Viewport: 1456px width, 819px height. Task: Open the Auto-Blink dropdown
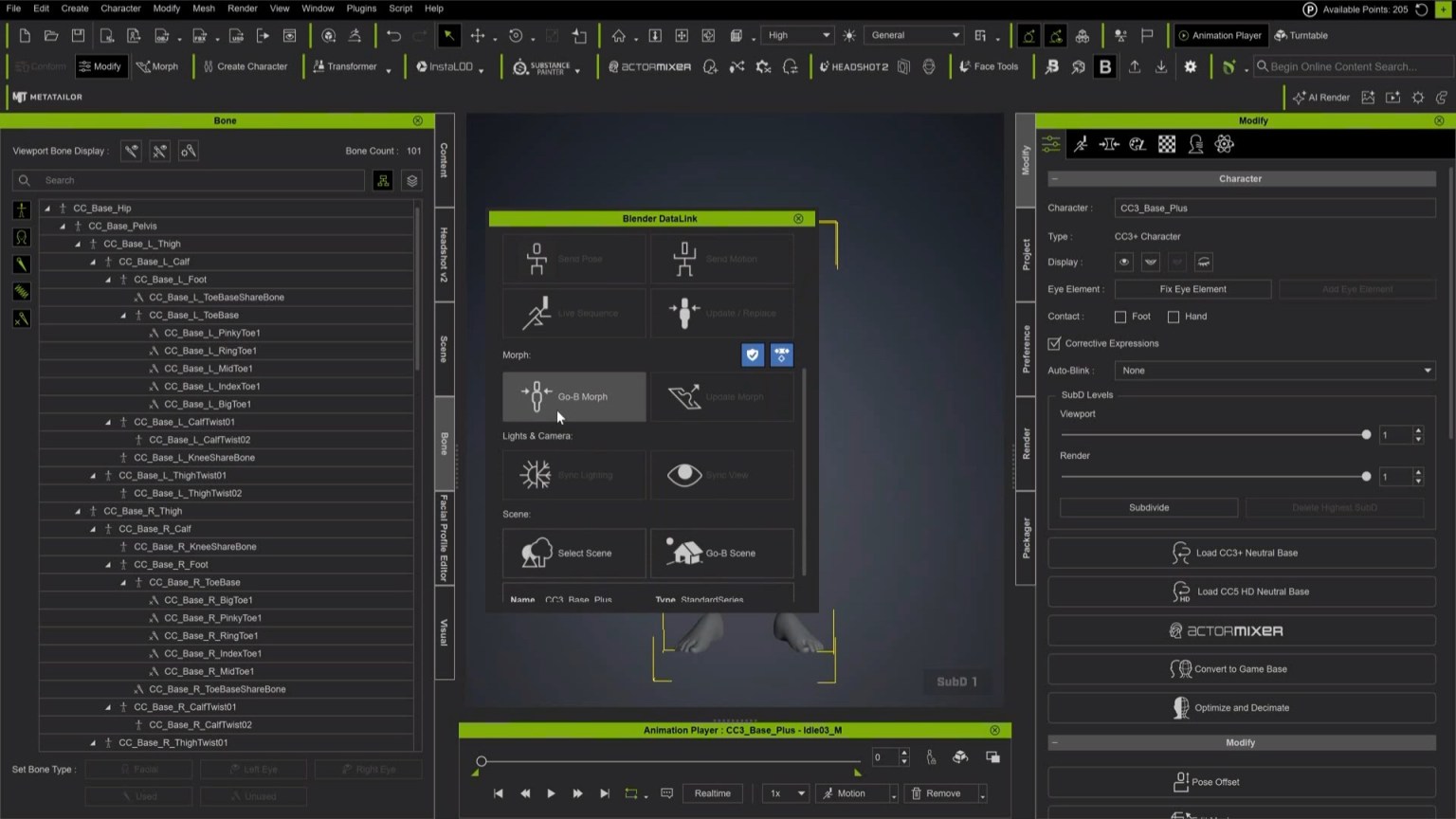[1275, 370]
